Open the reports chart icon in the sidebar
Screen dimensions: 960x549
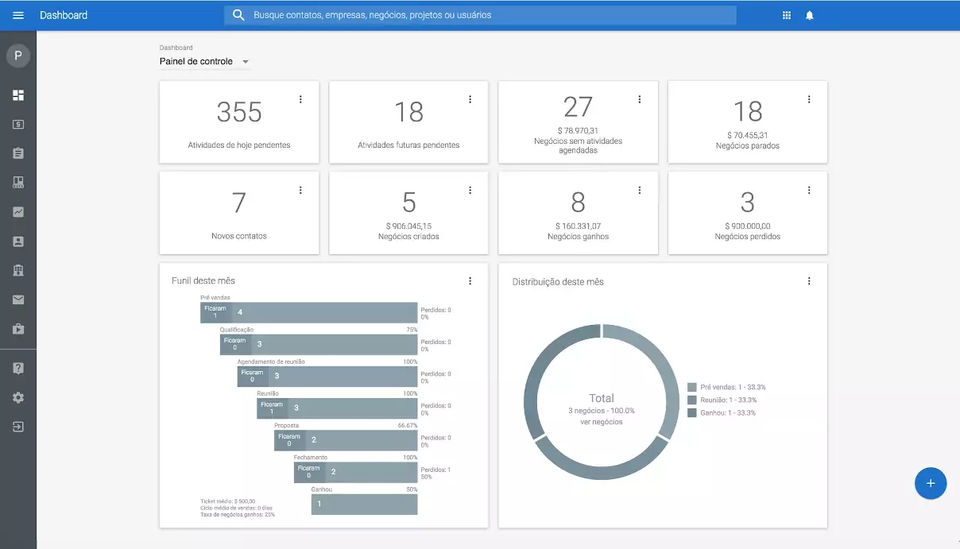[18, 212]
